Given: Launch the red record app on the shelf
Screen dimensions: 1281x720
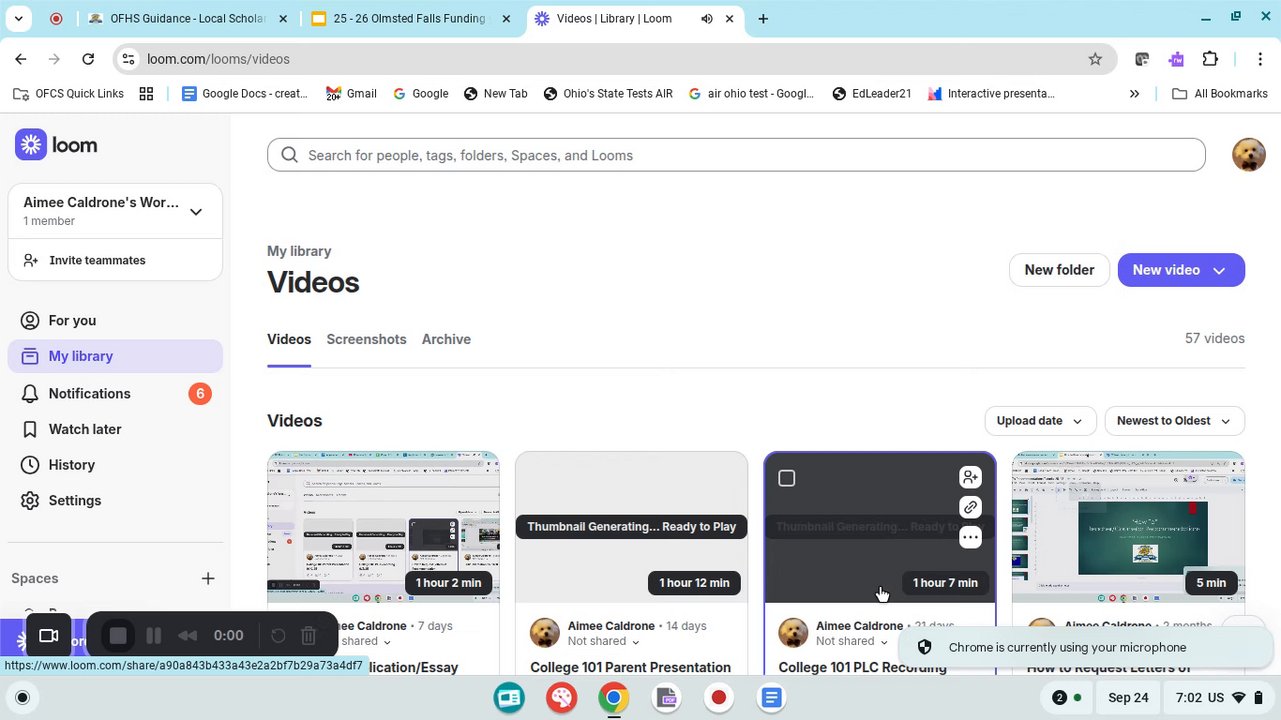Looking at the screenshot, I should pos(718,698).
